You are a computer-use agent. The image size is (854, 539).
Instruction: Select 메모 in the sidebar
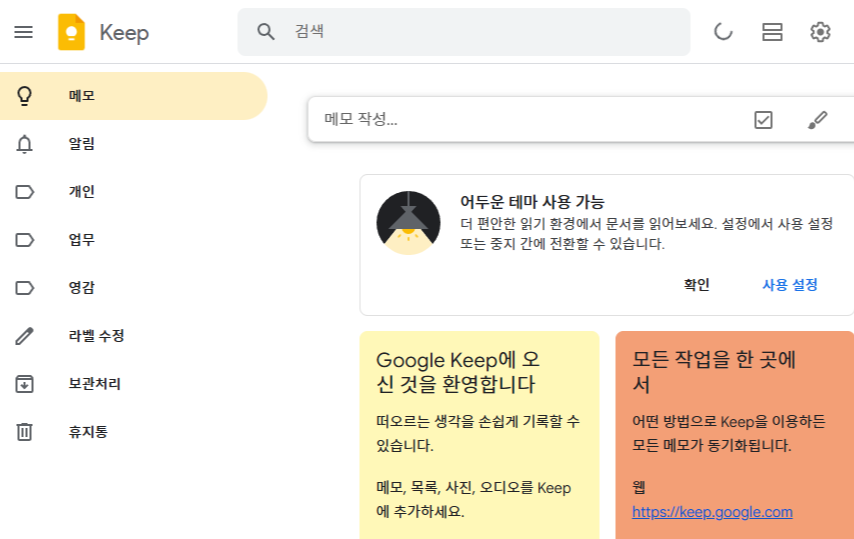[x=133, y=96]
